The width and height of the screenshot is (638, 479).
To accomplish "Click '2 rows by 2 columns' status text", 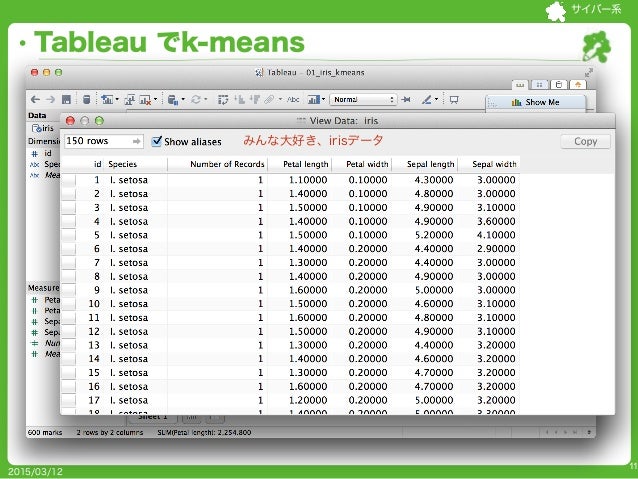I will (110, 432).
